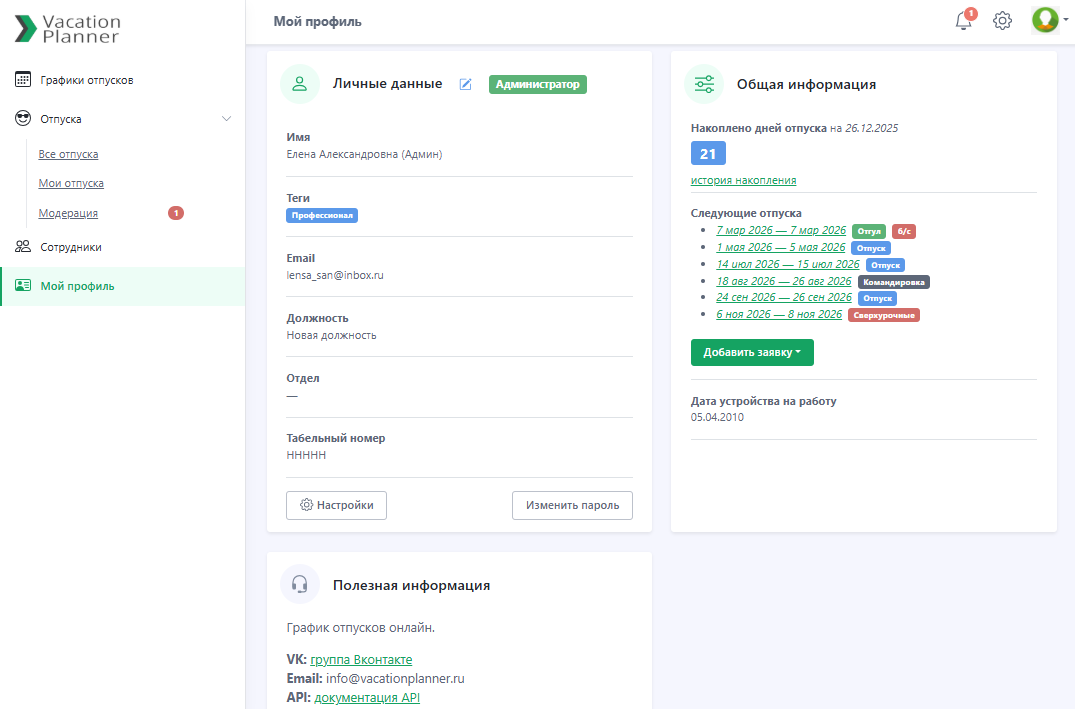The width and height of the screenshot is (1075, 709).
Task: Open Сотрудники in the sidebar
Action: point(70,247)
